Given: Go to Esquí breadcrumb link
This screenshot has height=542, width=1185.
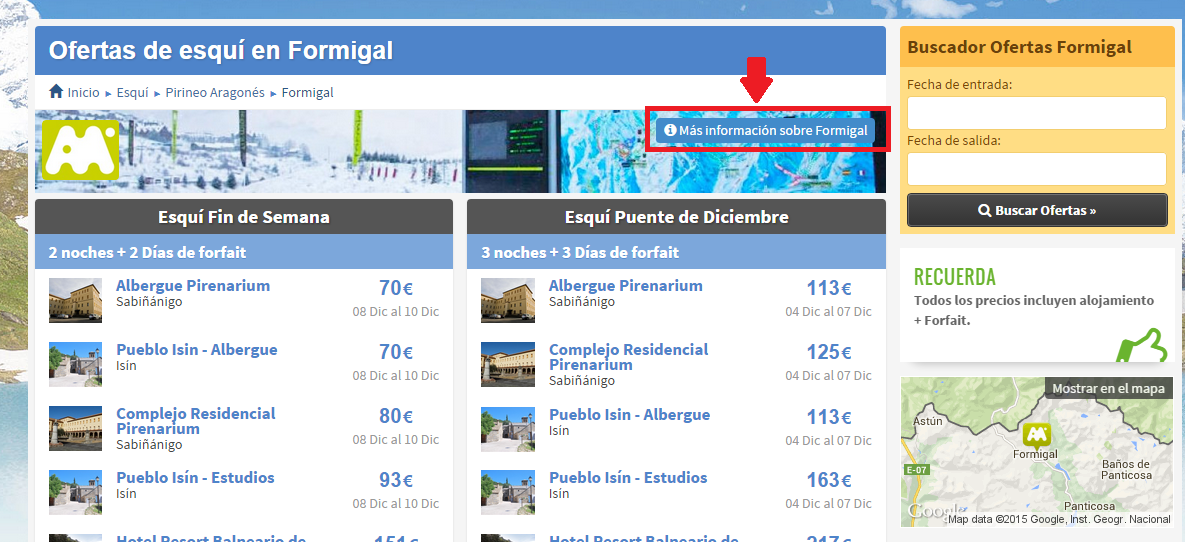Looking at the screenshot, I should 132,92.
